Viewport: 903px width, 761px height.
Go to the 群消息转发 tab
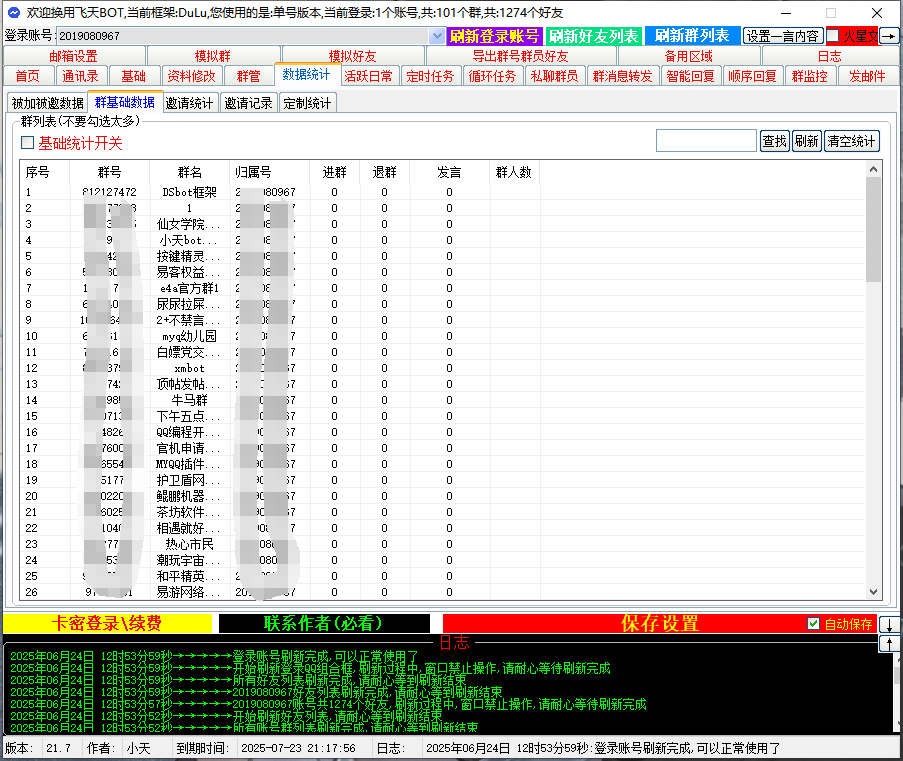(623, 76)
